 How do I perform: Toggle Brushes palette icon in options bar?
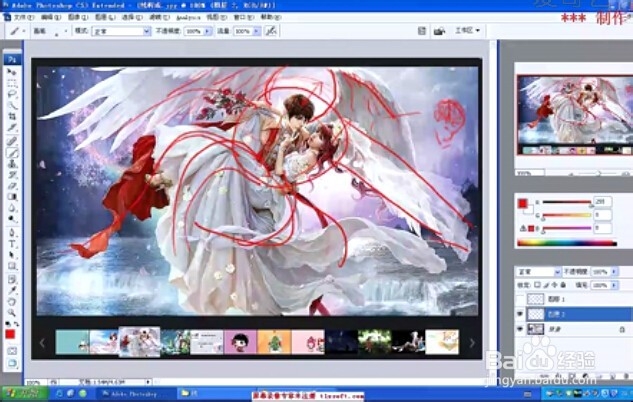point(421,31)
